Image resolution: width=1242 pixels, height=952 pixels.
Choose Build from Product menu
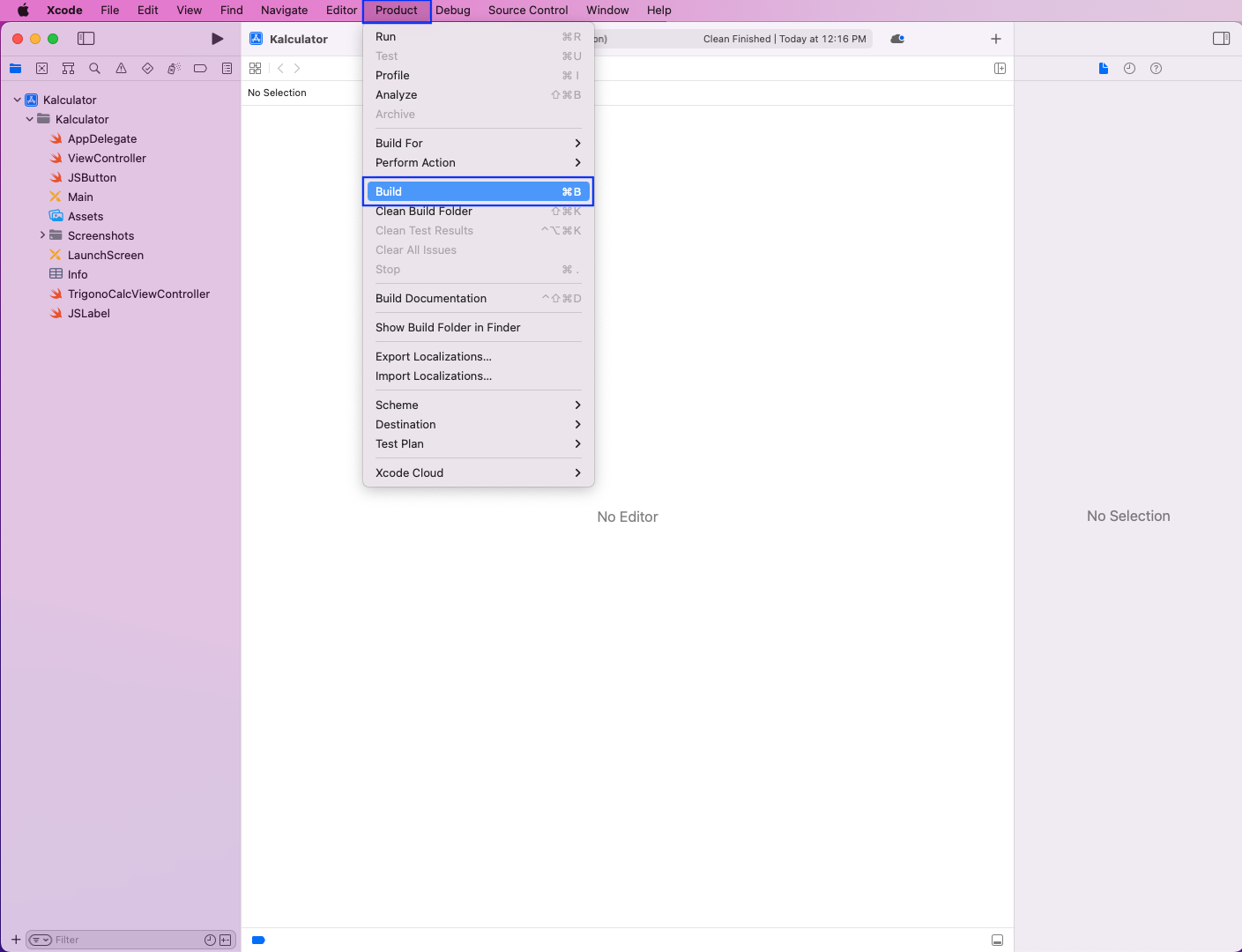[479, 191]
